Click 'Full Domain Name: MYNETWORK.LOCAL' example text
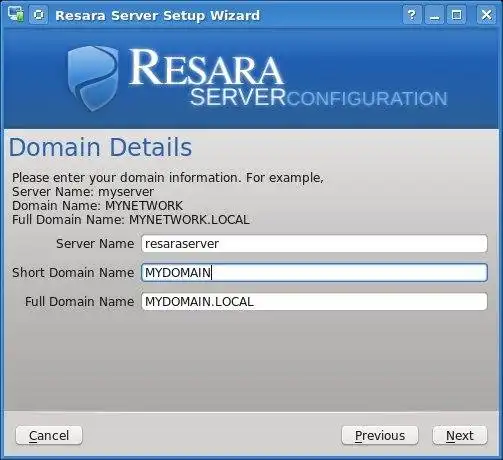503x460 pixels. [x=131, y=220]
